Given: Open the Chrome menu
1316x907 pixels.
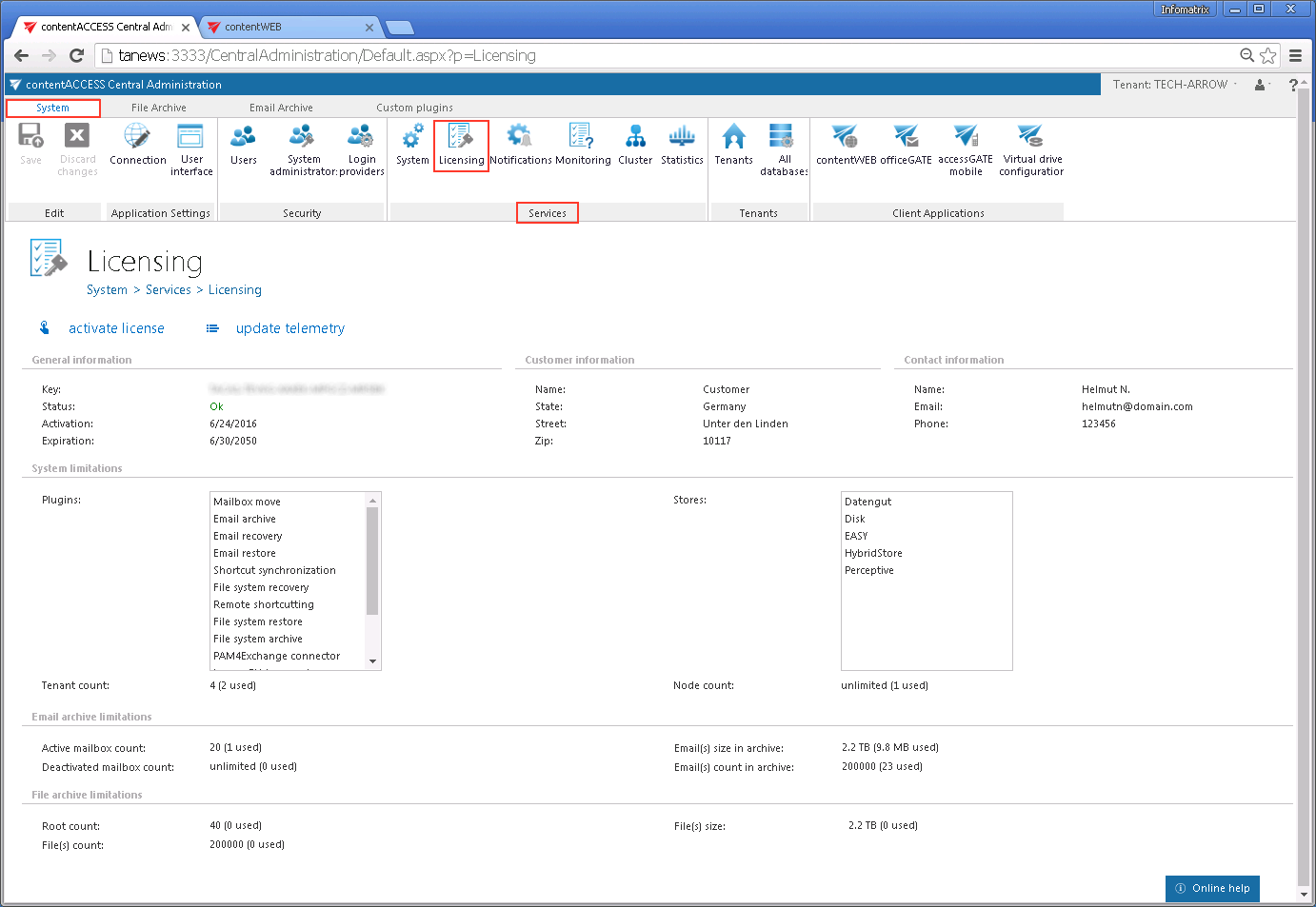Looking at the screenshot, I should pyautogui.click(x=1295, y=55).
